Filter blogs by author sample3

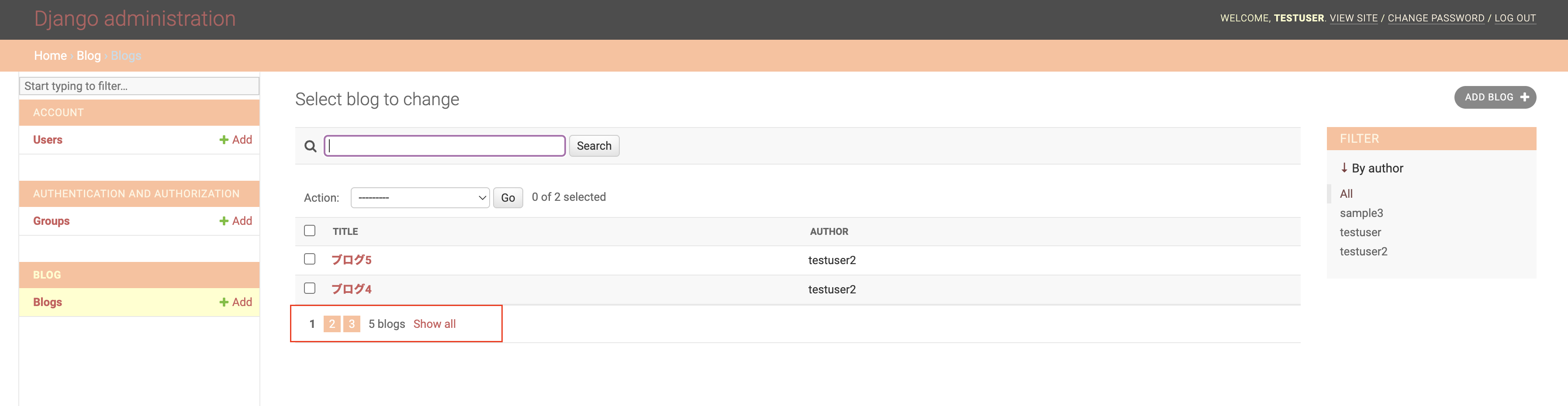(1361, 213)
